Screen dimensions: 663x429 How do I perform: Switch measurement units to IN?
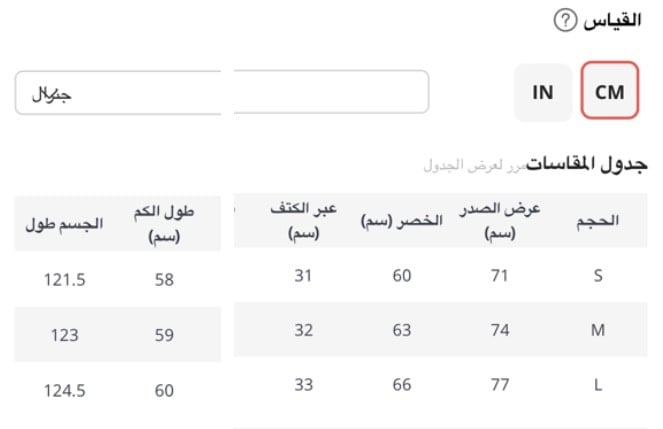click(x=543, y=92)
